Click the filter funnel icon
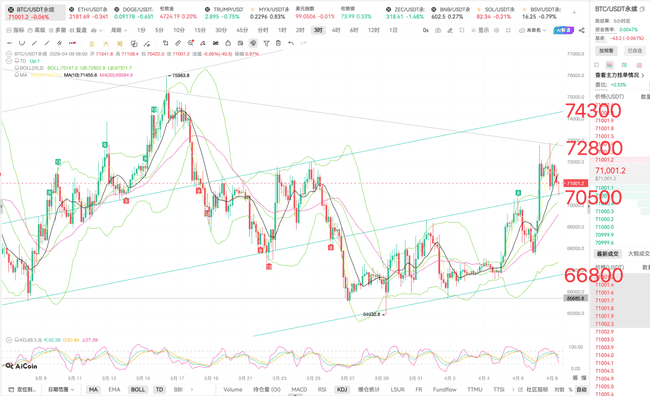 (266, 43)
